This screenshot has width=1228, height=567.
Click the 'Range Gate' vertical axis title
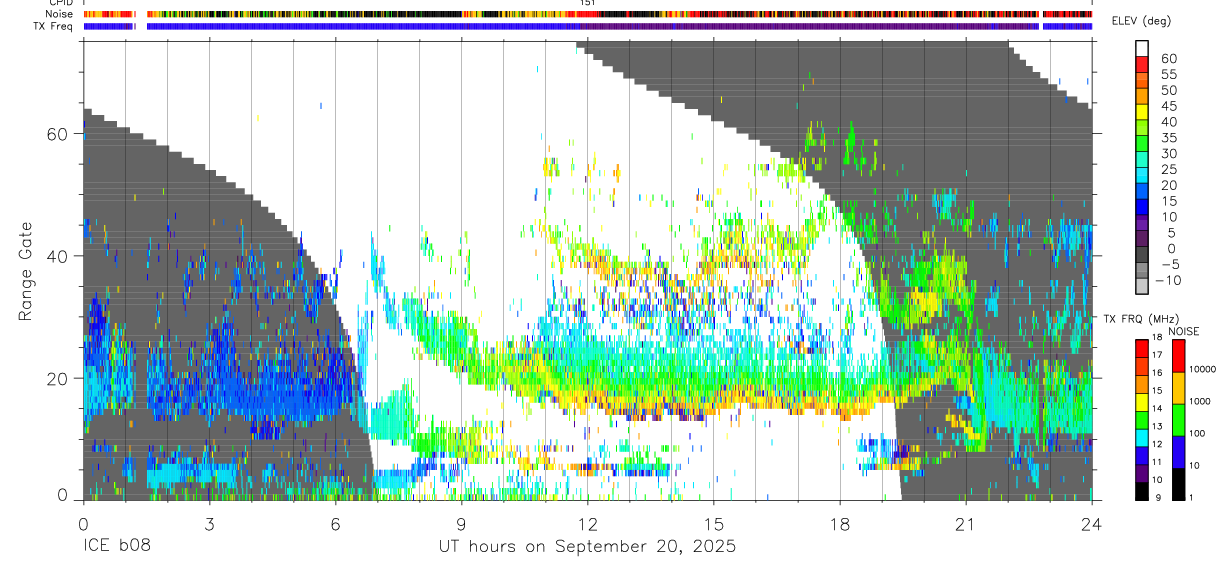tap(24, 271)
